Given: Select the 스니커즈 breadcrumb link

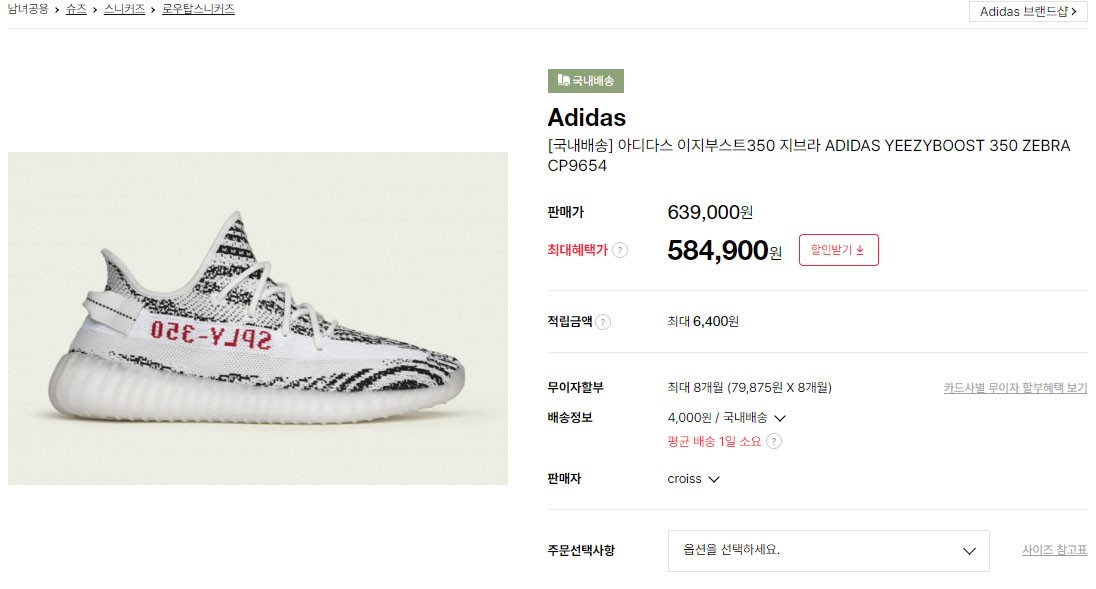Looking at the screenshot, I should [x=124, y=9].
